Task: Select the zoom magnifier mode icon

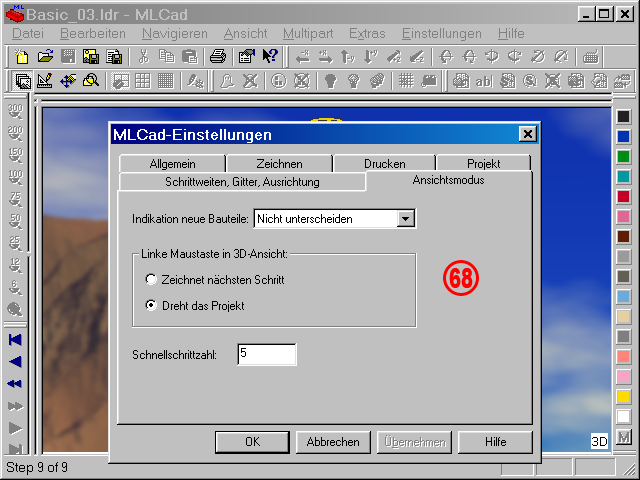Action: tap(91, 81)
